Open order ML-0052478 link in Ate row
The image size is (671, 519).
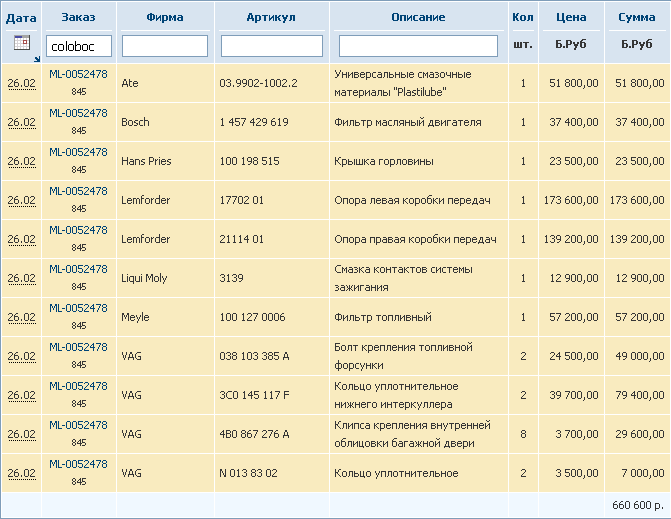(78, 74)
